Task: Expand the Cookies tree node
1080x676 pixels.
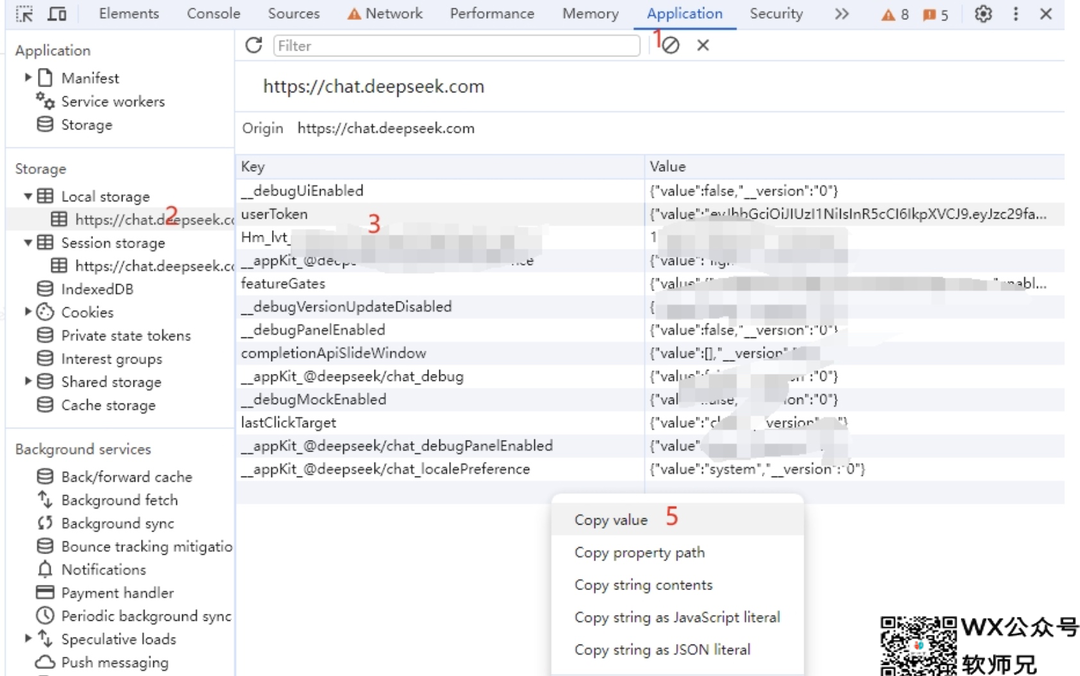Action: tap(28, 311)
